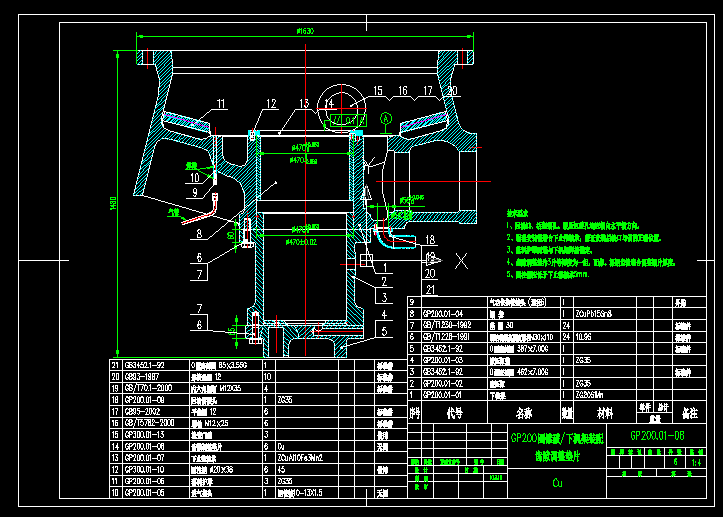Click code 'GP200.01-02' in parts list
Viewport: 723px width, 517px height.
[443, 384]
